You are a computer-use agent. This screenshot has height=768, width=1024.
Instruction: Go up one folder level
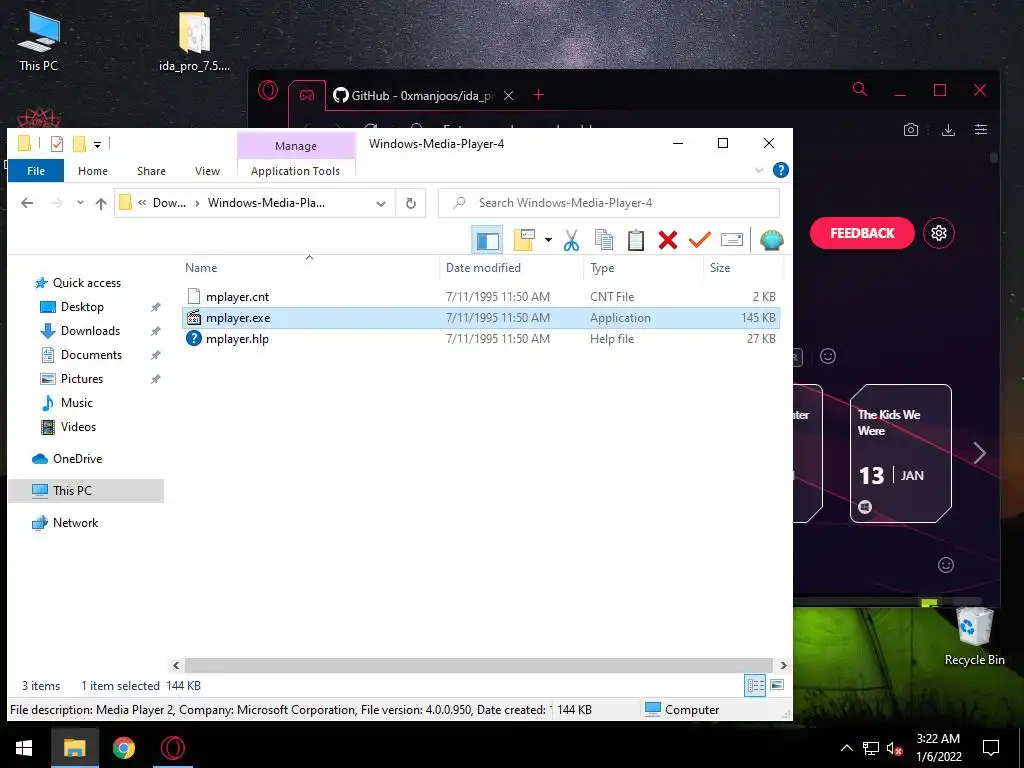[x=101, y=203]
